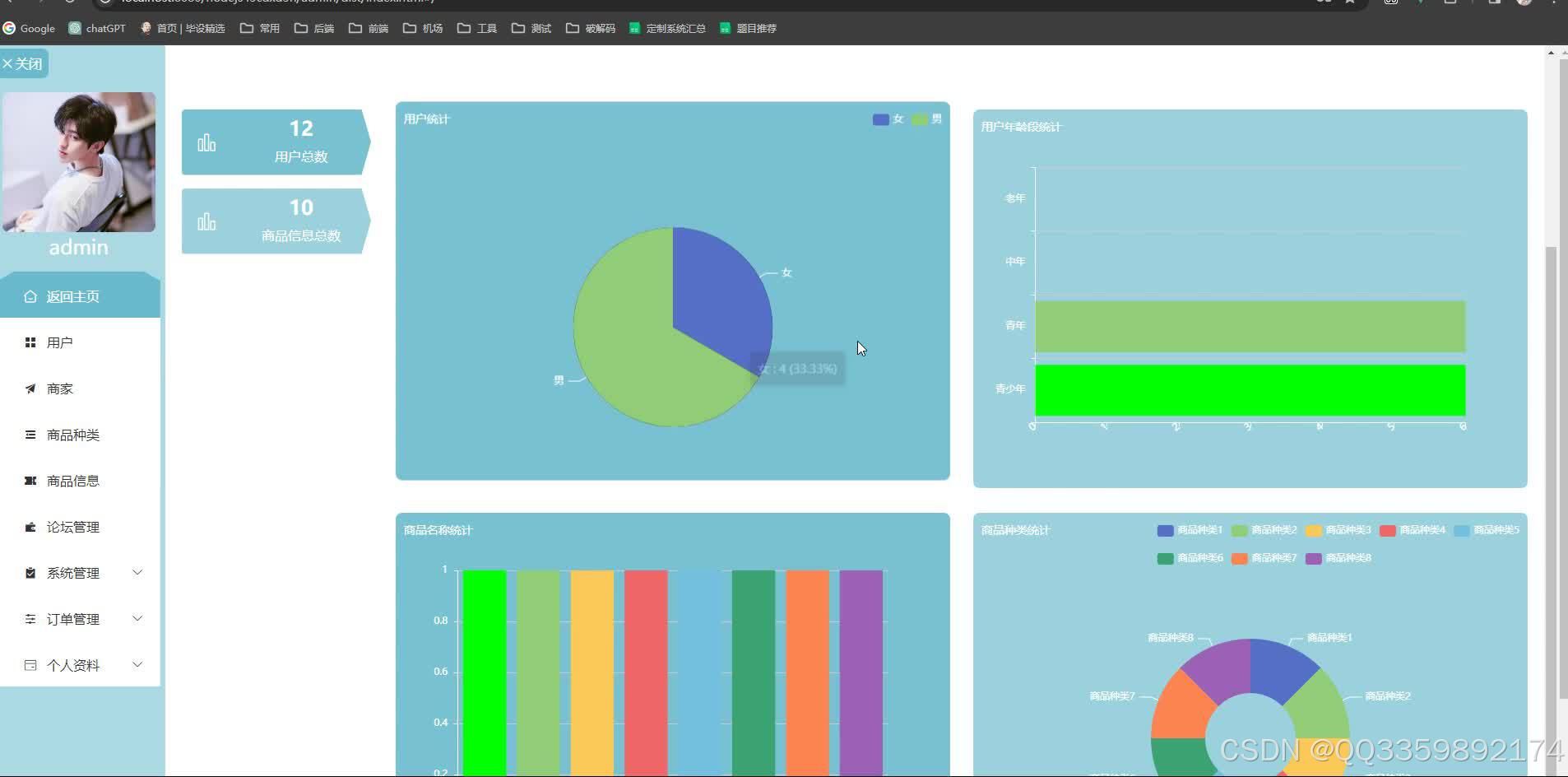Viewport: 1568px width, 777px height.
Task: Click the Google bookmark icon
Action: click(9, 28)
